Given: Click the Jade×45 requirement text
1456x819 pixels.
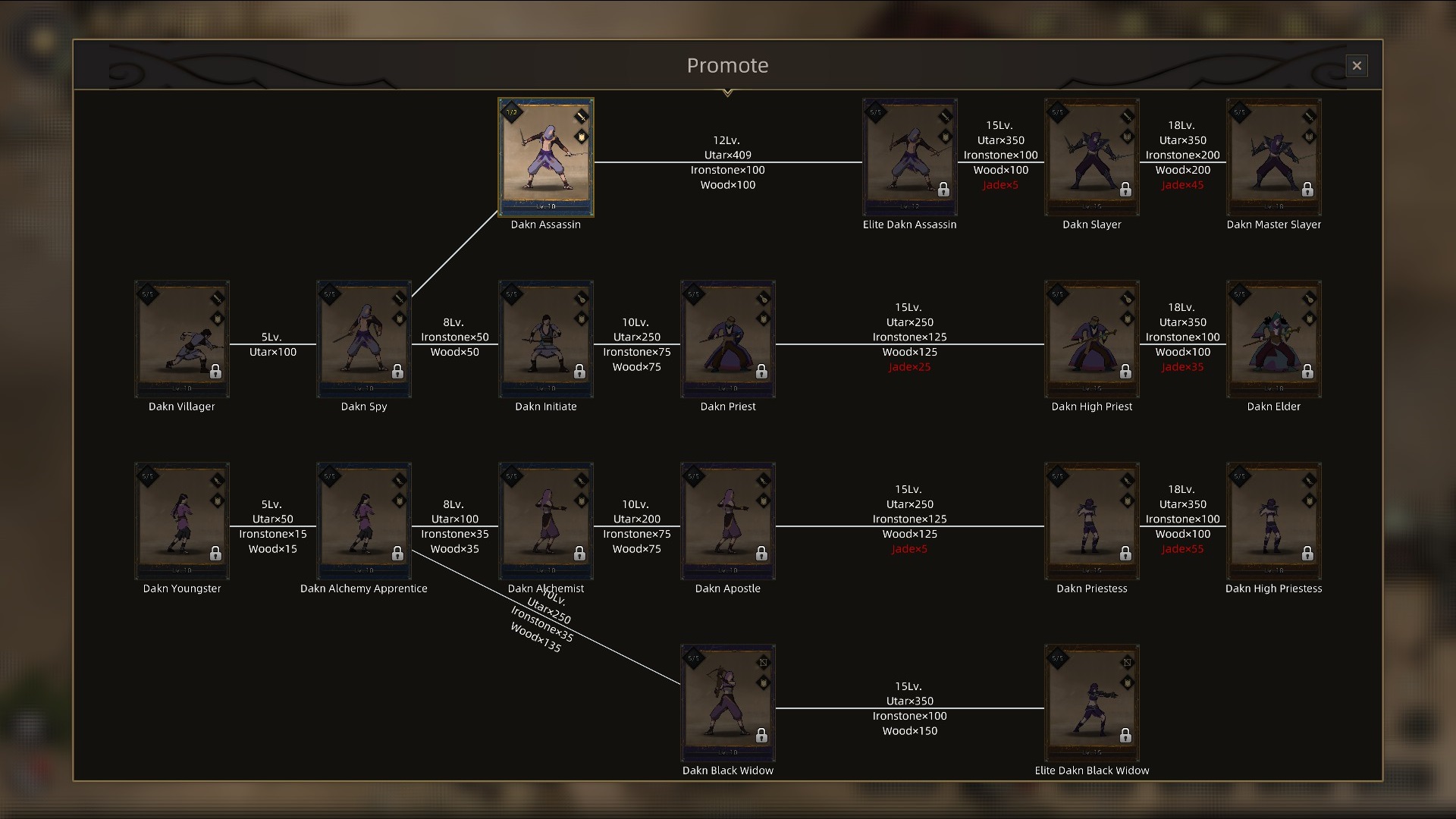Looking at the screenshot, I should [x=1182, y=185].
